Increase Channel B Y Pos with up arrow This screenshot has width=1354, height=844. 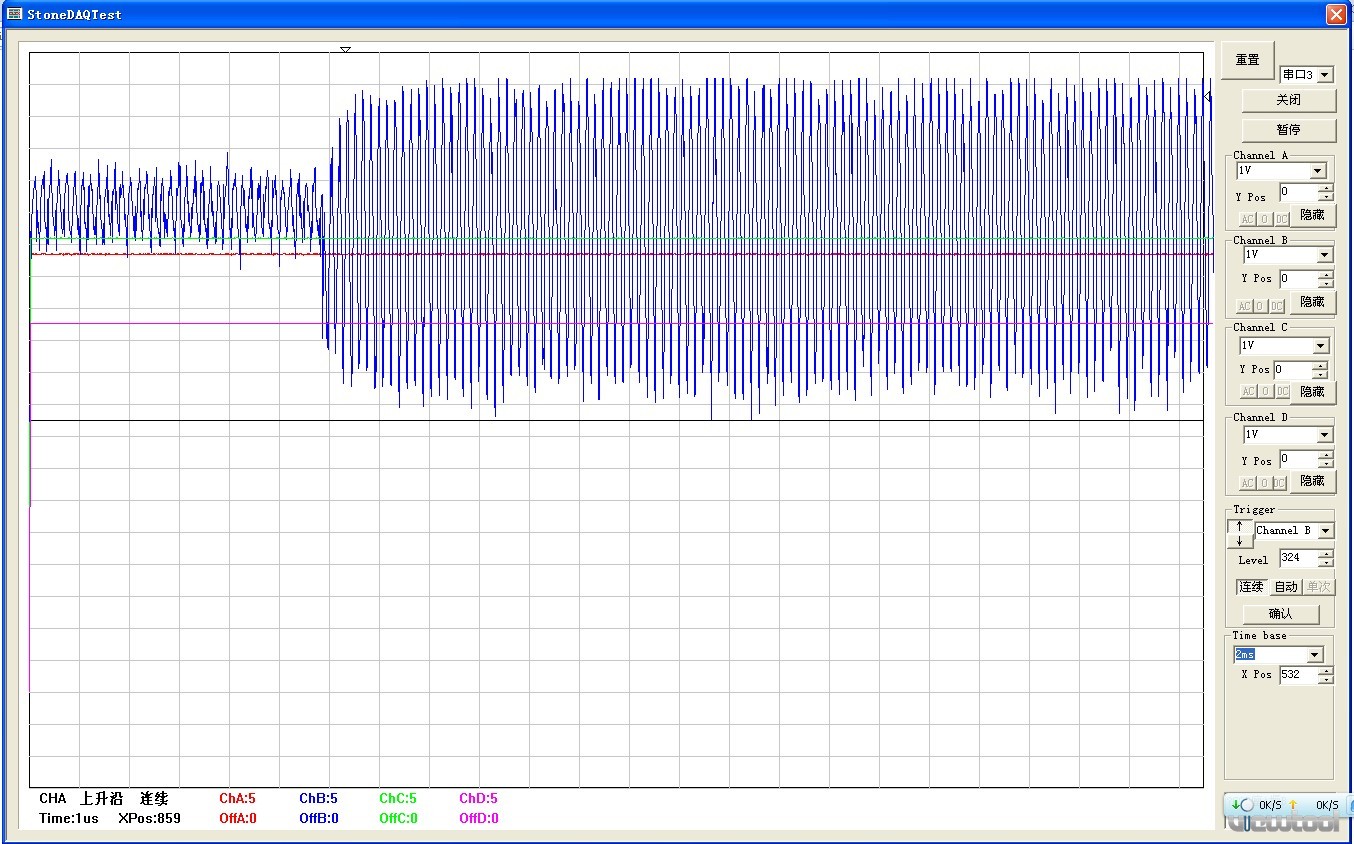pos(1326,275)
